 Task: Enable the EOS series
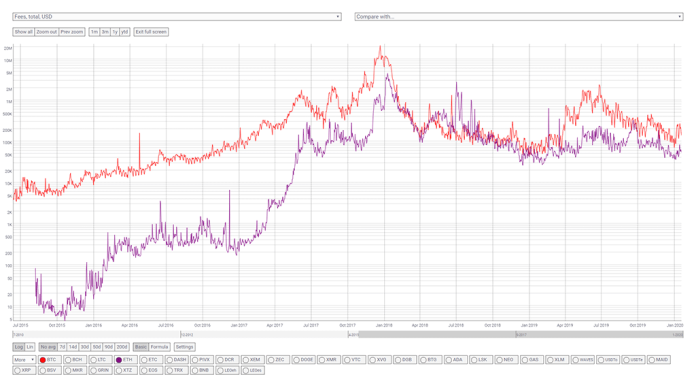point(150,370)
